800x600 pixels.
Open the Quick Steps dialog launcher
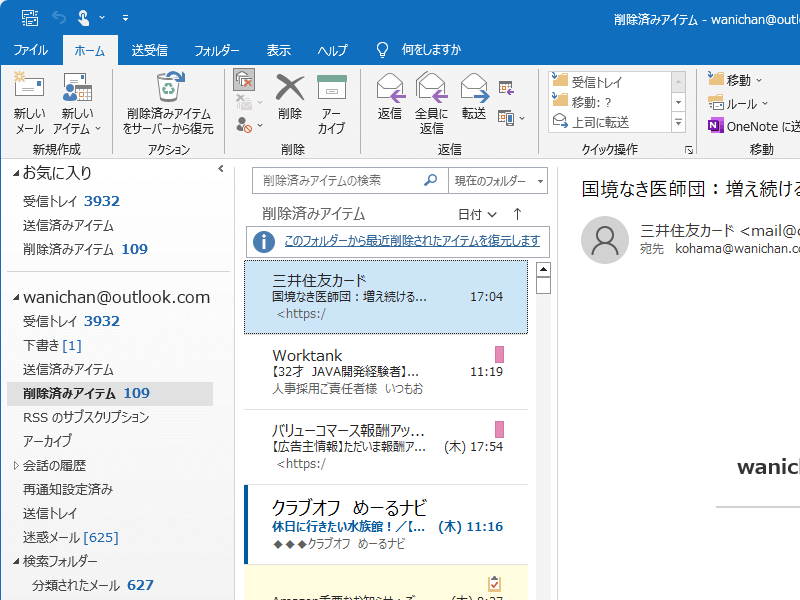689,149
